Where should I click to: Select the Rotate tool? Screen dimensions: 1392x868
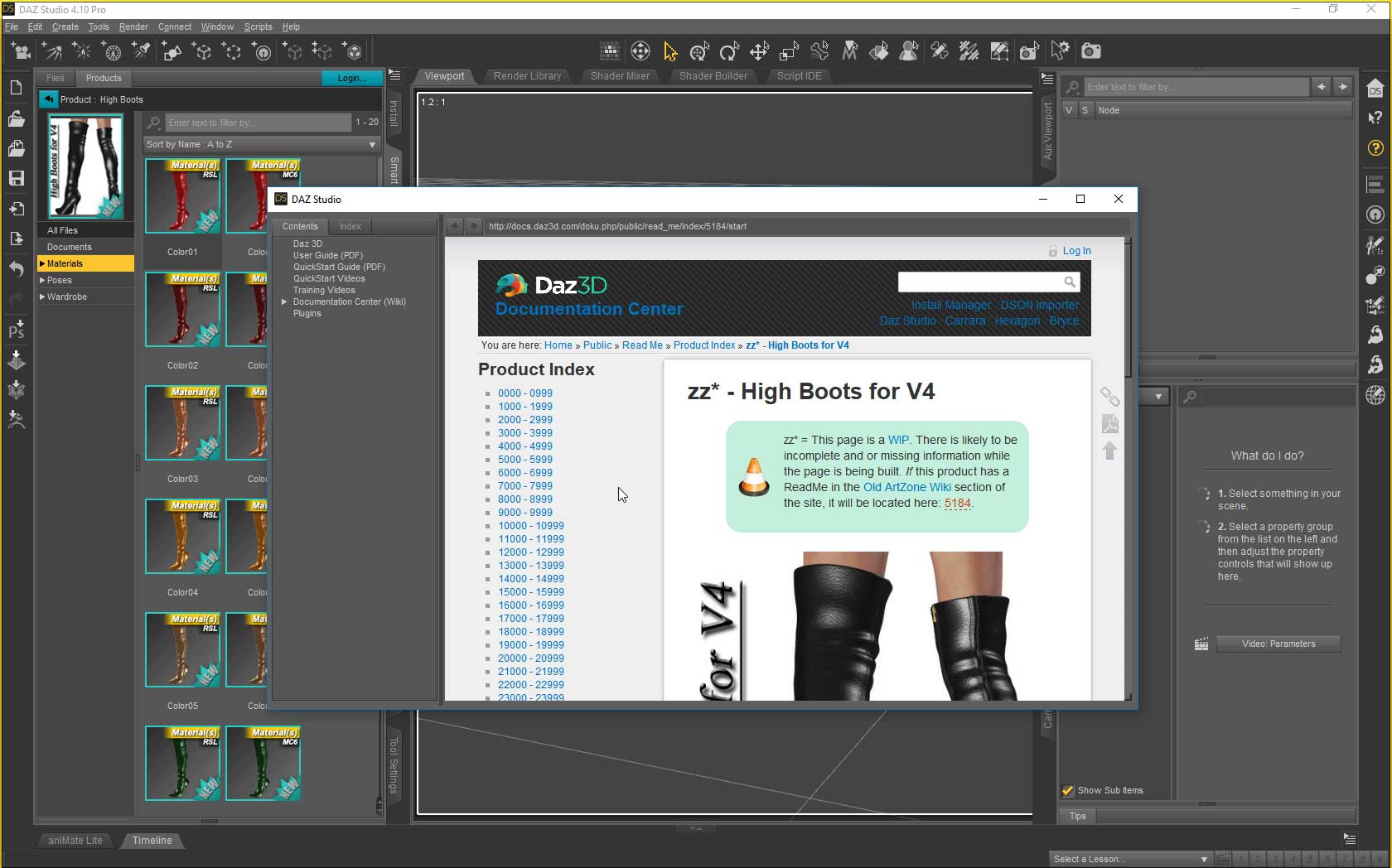(729, 51)
